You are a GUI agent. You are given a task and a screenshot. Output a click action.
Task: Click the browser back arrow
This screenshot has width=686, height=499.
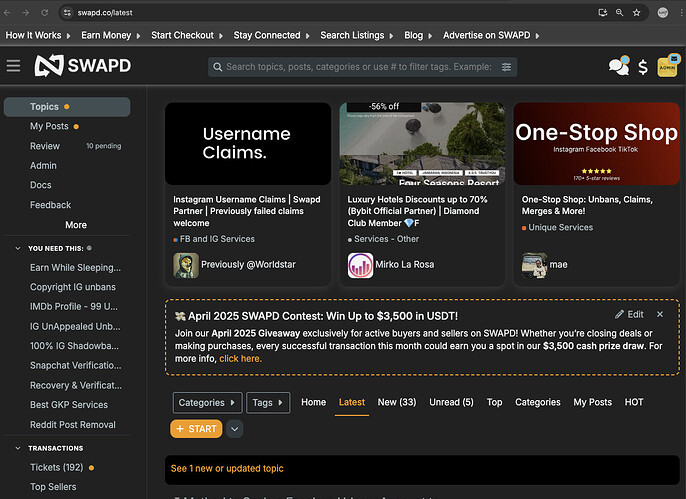[x=7, y=13]
